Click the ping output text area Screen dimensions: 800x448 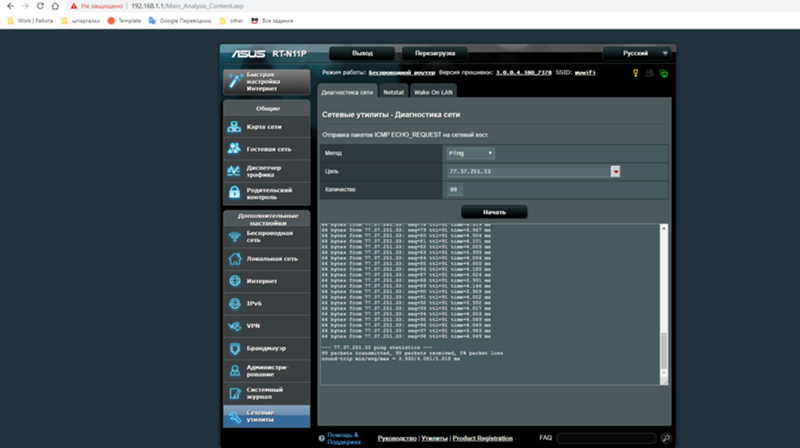pyautogui.click(x=490, y=304)
